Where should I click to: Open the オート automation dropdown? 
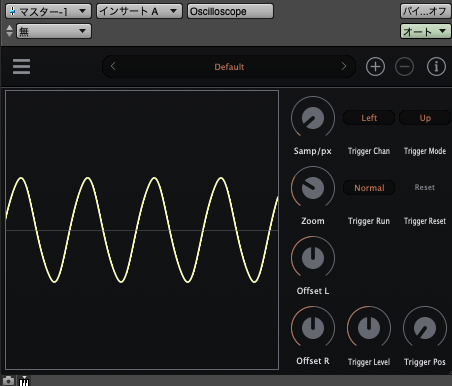point(425,31)
